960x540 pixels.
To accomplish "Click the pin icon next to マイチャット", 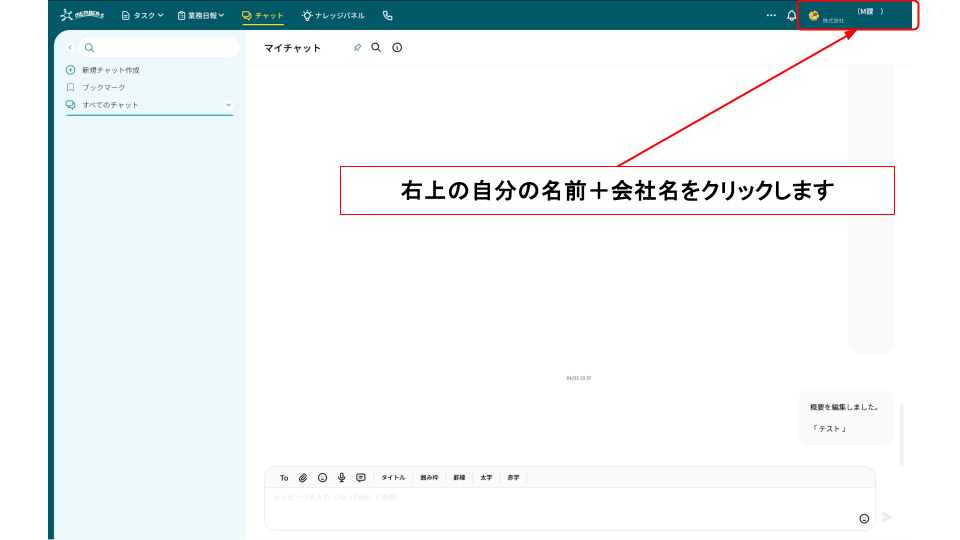I will 357,48.
